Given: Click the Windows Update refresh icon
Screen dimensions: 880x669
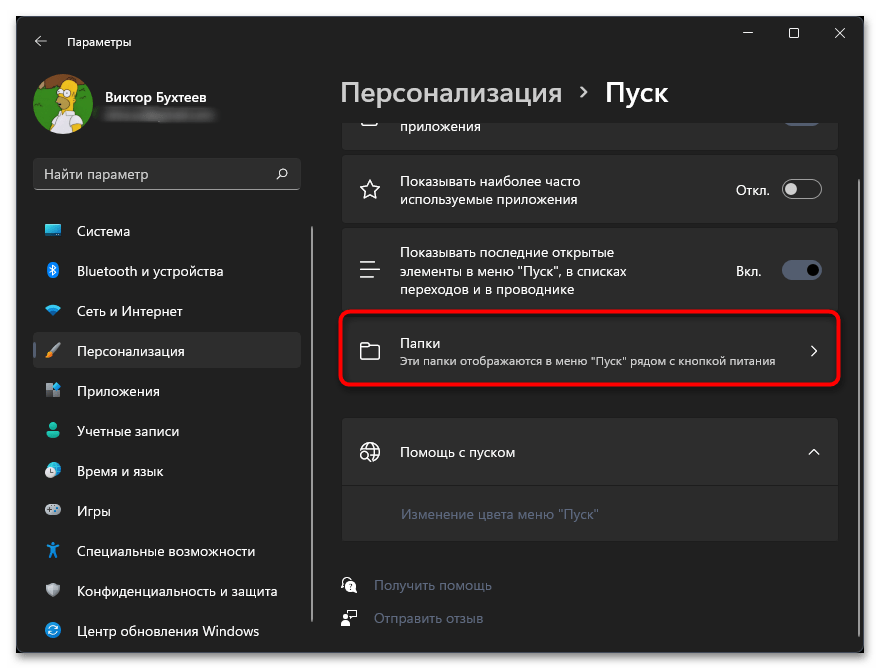Looking at the screenshot, I should [53, 630].
